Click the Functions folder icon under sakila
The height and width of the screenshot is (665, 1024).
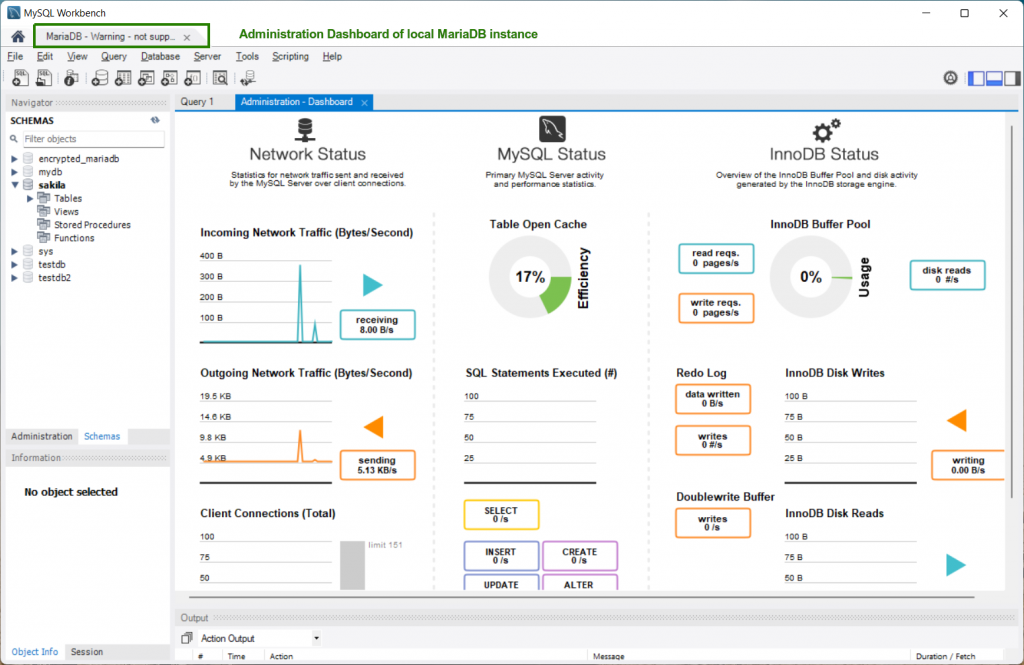(x=44, y=237)
